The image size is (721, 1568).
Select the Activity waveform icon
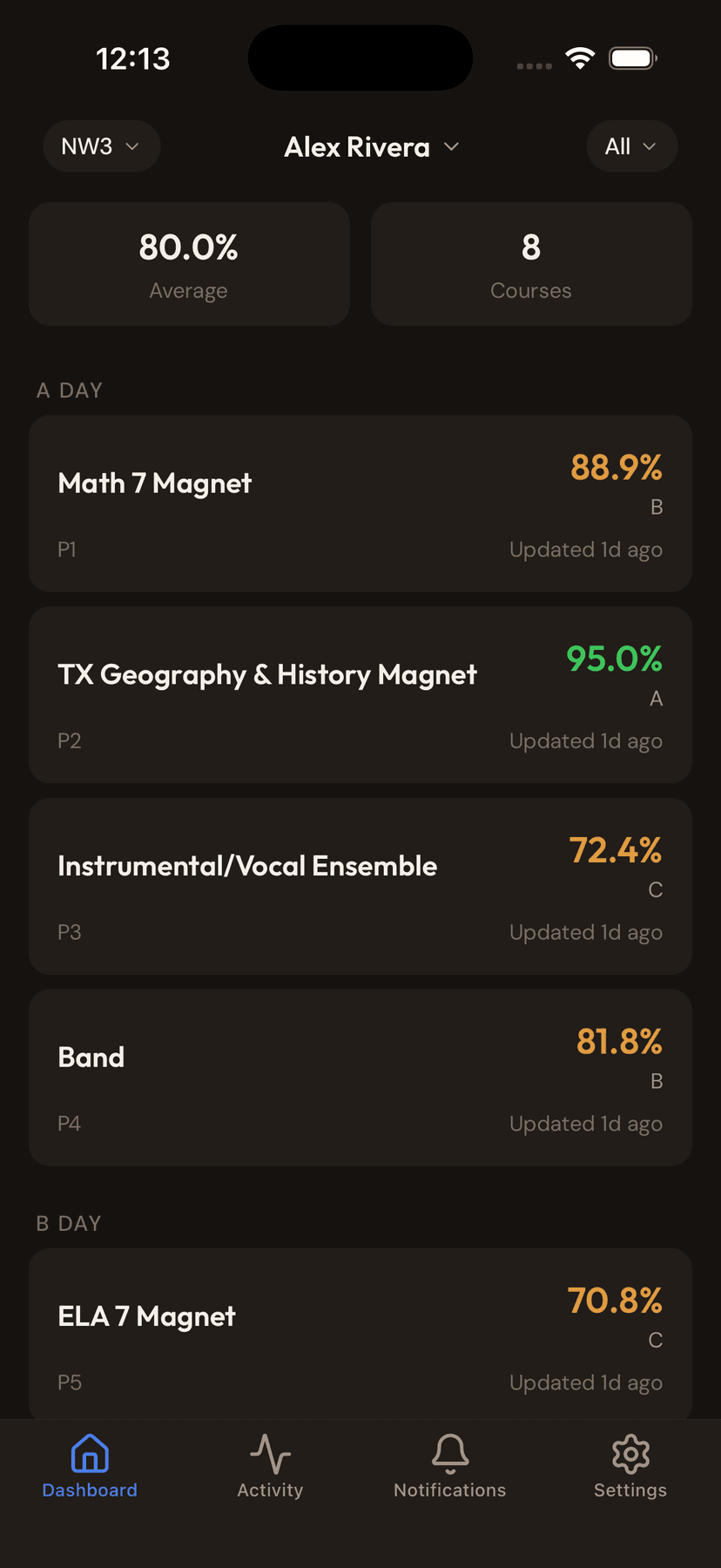tap(270, 1463)
